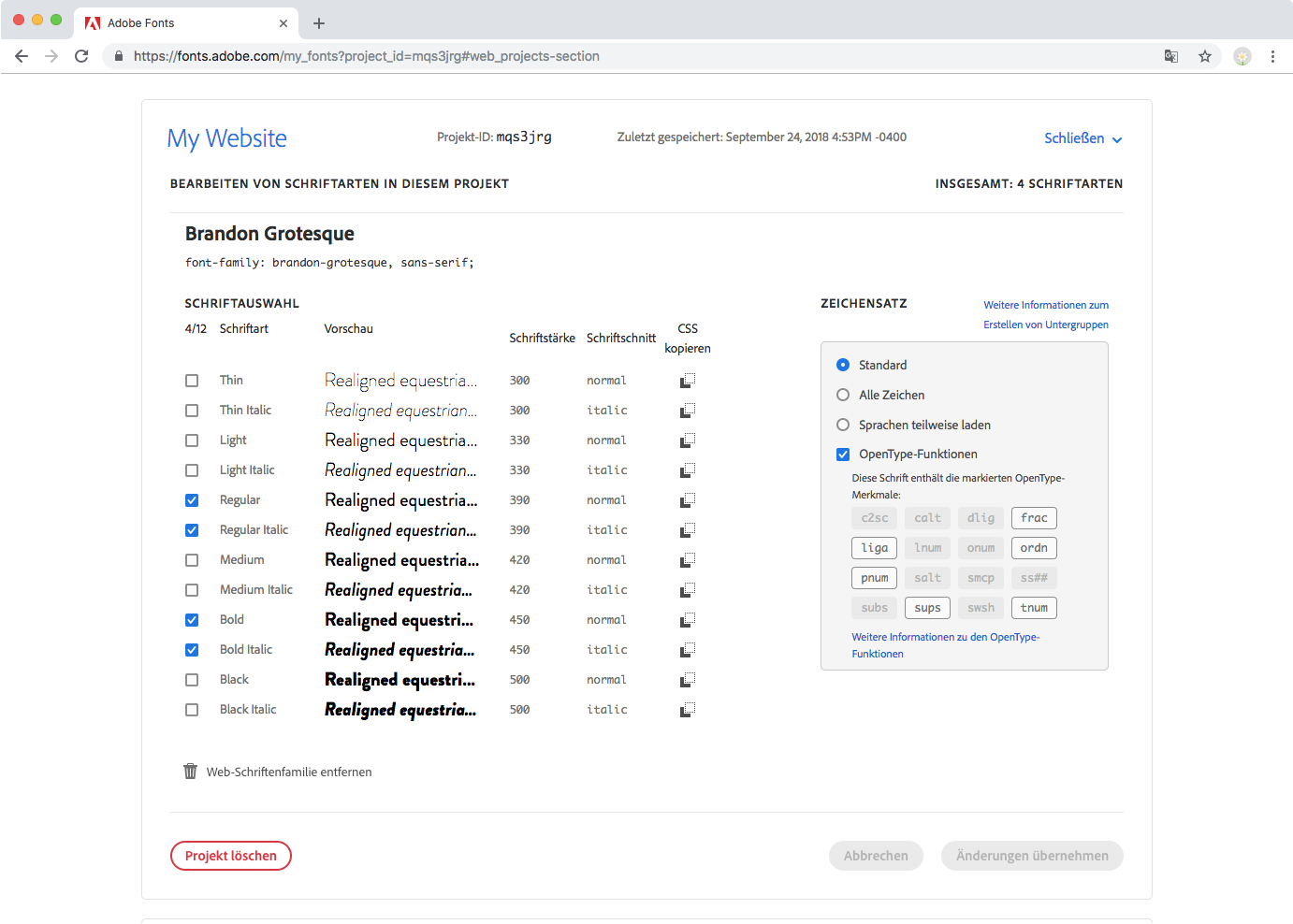This screenshot has width=1293, height=924.
Task: Copy CSS for Regular Italic font
Action: pyautogui.click(x=688, y=530)
